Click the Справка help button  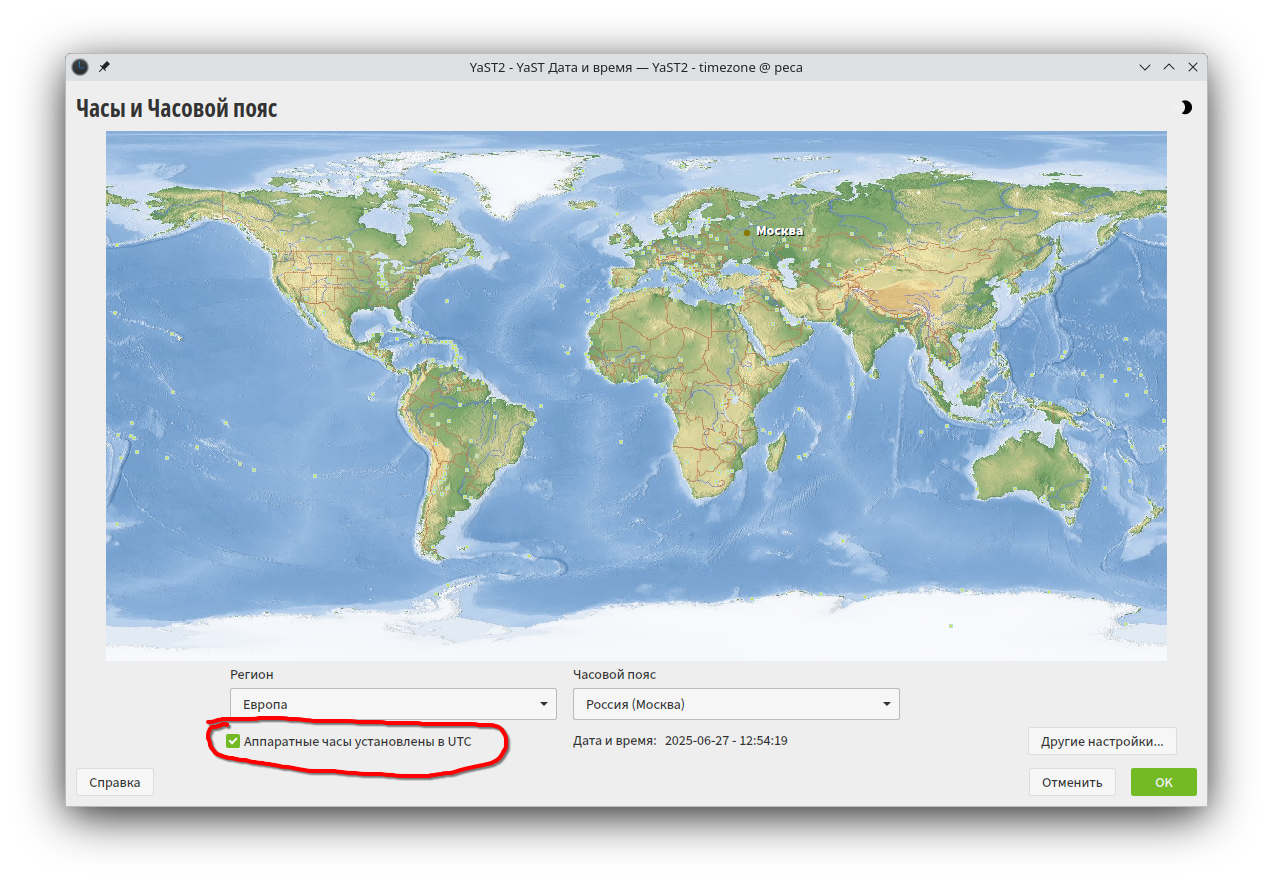tap(115, 782)
